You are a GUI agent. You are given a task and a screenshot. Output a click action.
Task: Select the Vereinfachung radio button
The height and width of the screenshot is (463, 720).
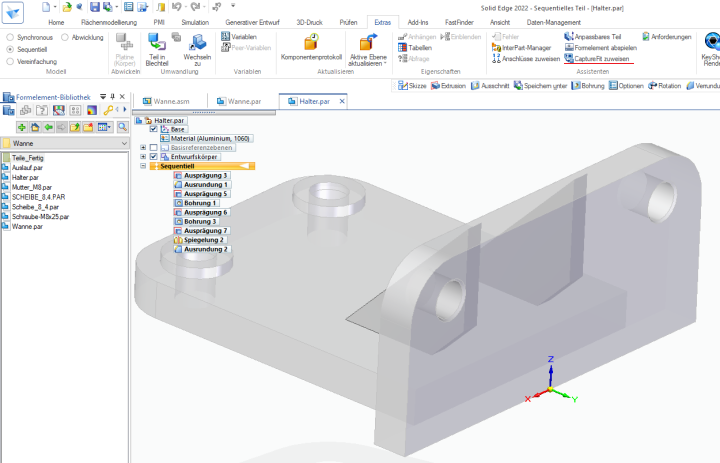coord(10,62)
